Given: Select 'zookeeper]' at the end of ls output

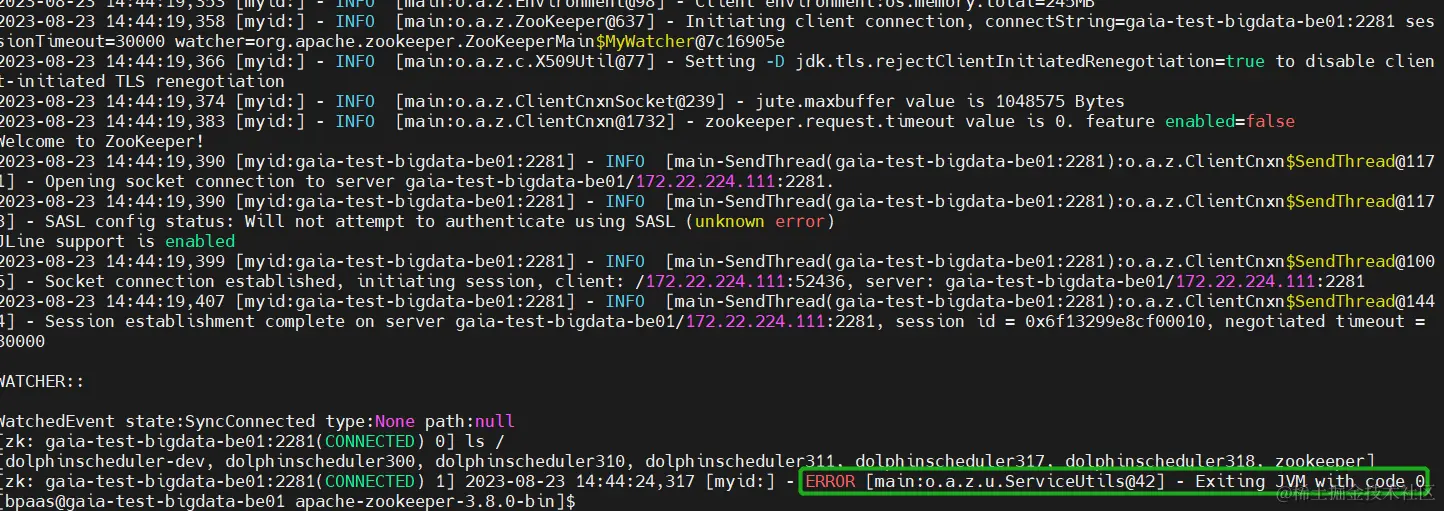Looking at the screenshot, I should 1325,461.
